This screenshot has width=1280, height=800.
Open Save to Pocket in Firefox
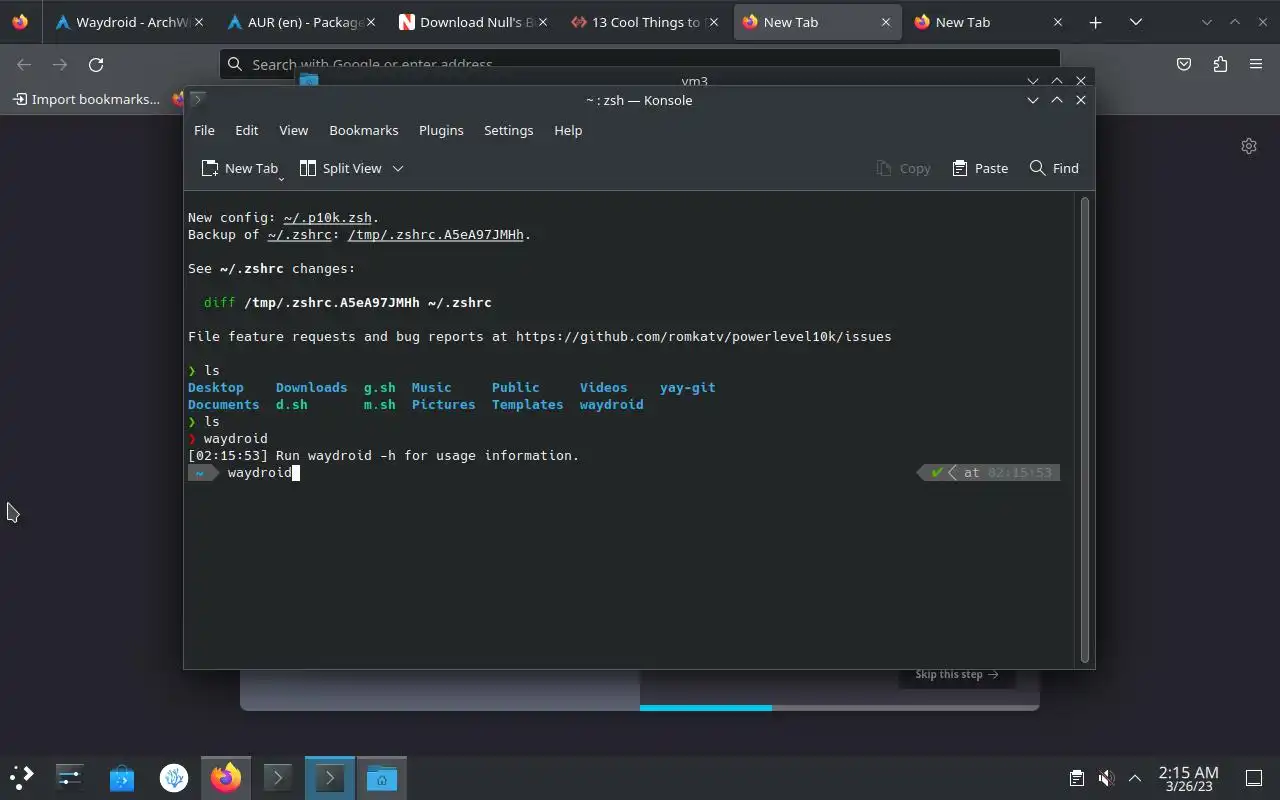click(1184, 64)
